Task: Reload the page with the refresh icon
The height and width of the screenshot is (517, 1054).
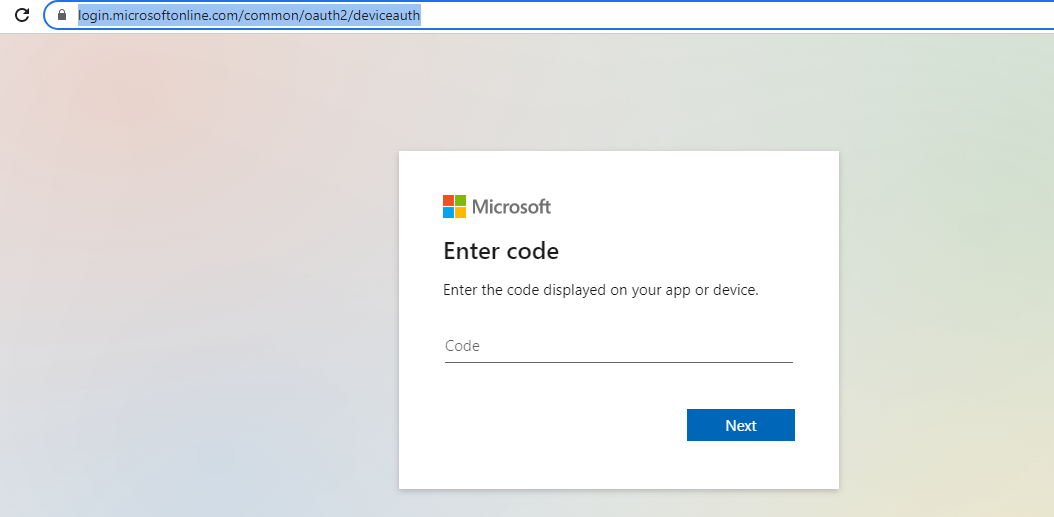Action: pos(22,15)
